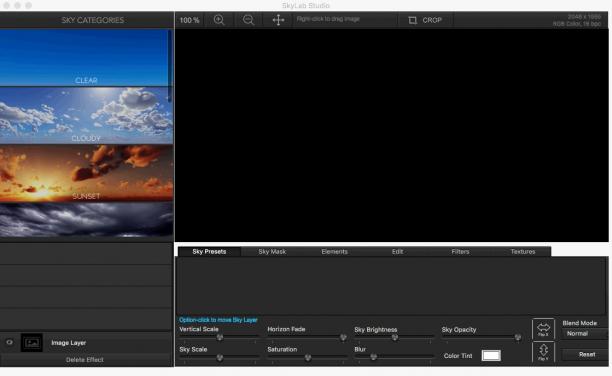Switch to the Sky Presets tab
Image resolution: width=612 pixels, height=376 pixels.
point(209,251)
